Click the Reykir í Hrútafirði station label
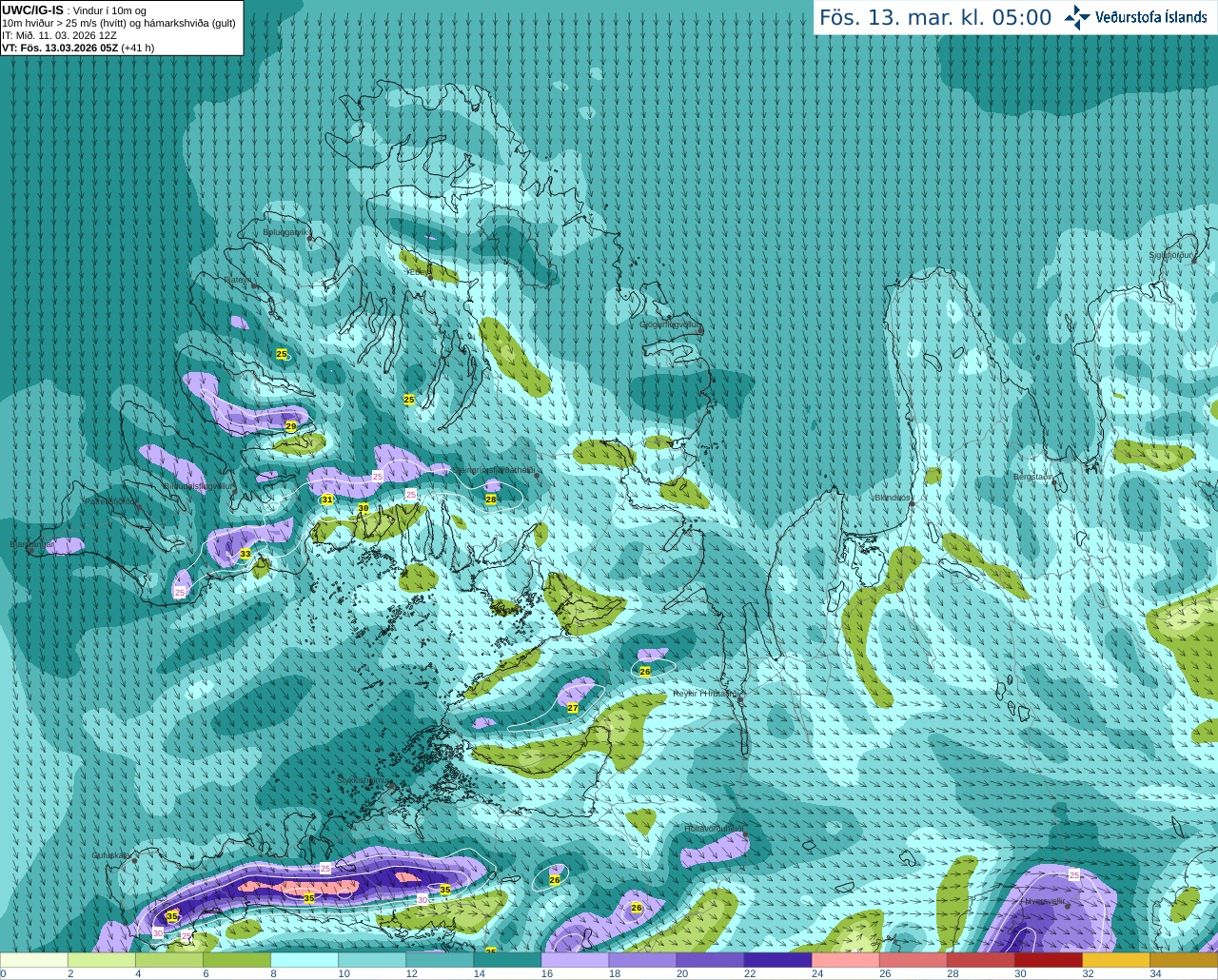This screenshot has width=1218, height=980. 706,694
